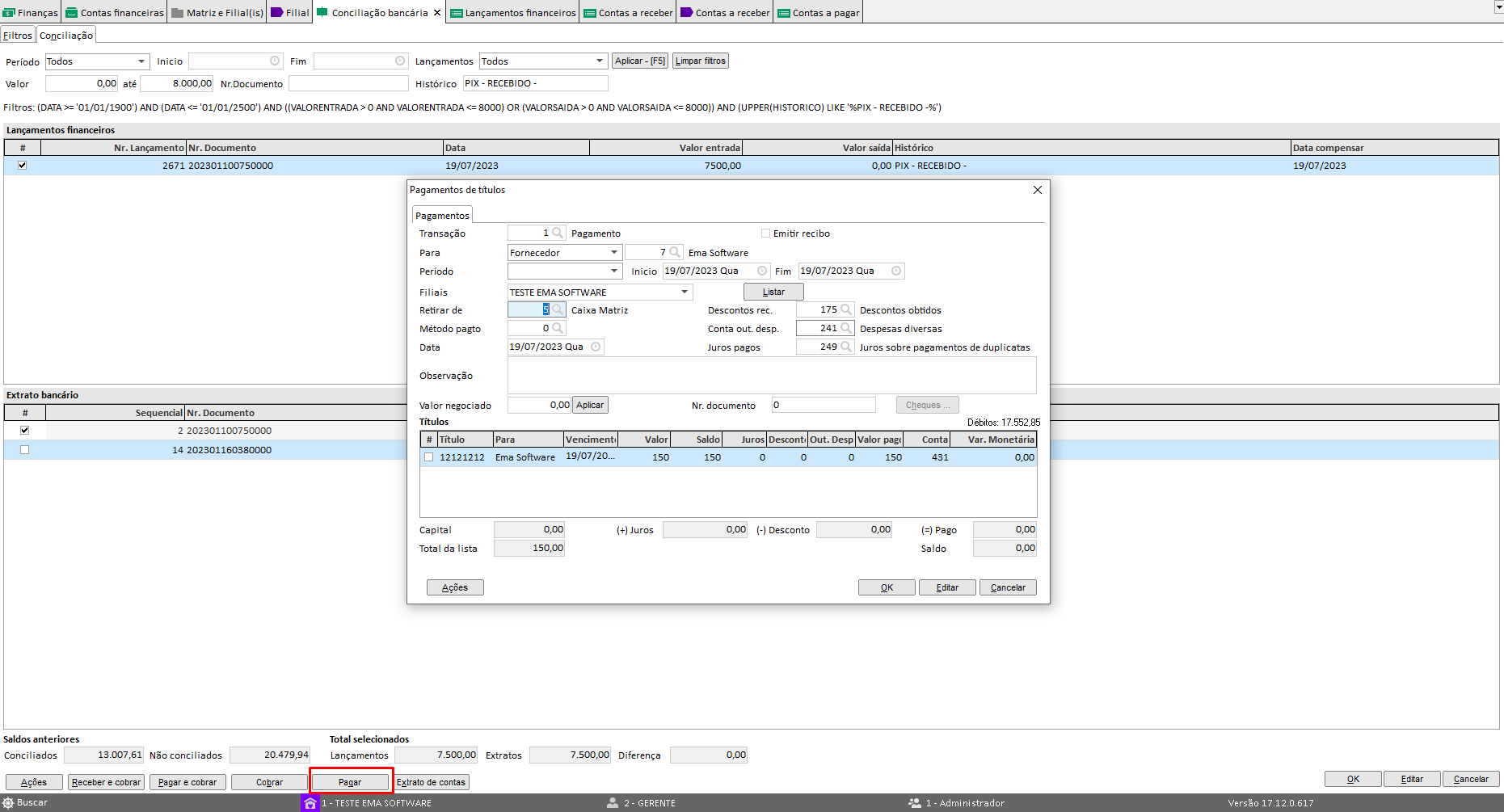Check the título 12121212 row checkbox

tap(429, 457)
